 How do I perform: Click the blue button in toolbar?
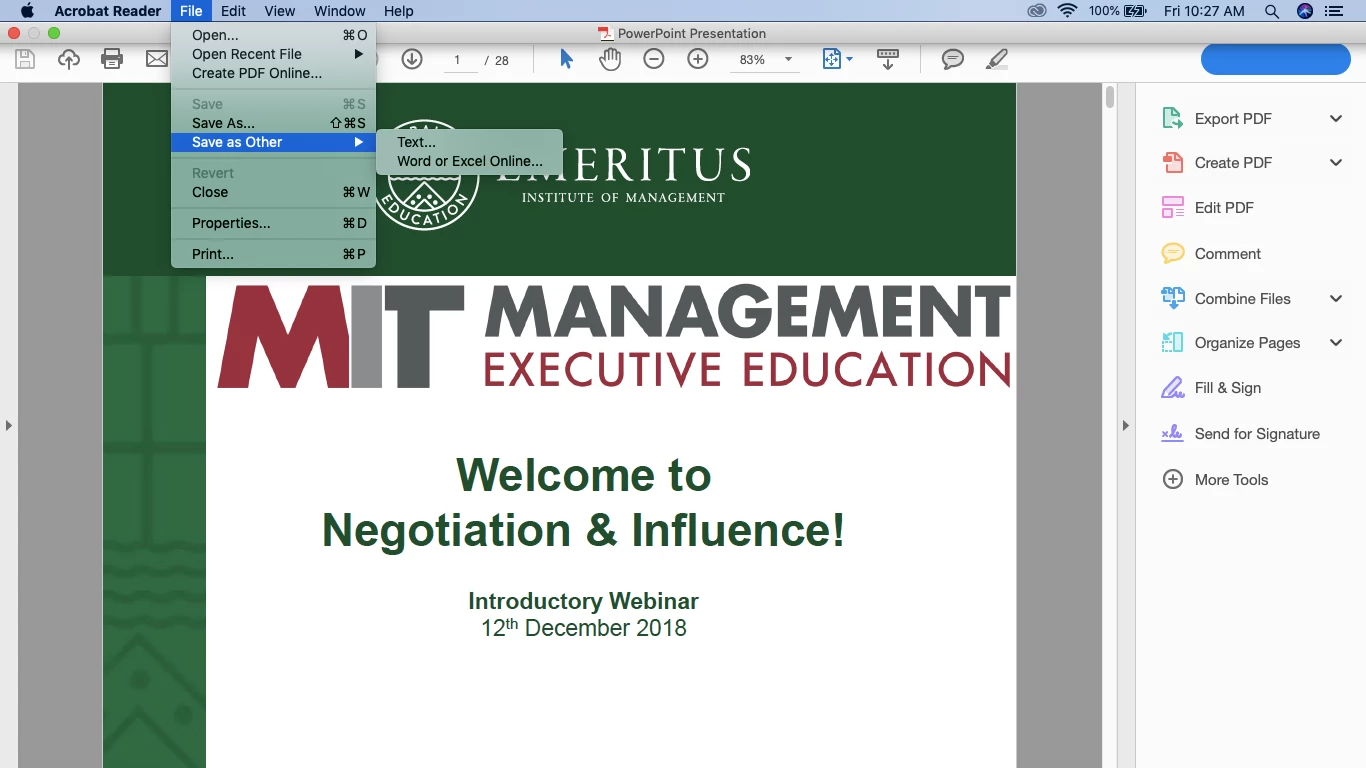click(1276, 59)
